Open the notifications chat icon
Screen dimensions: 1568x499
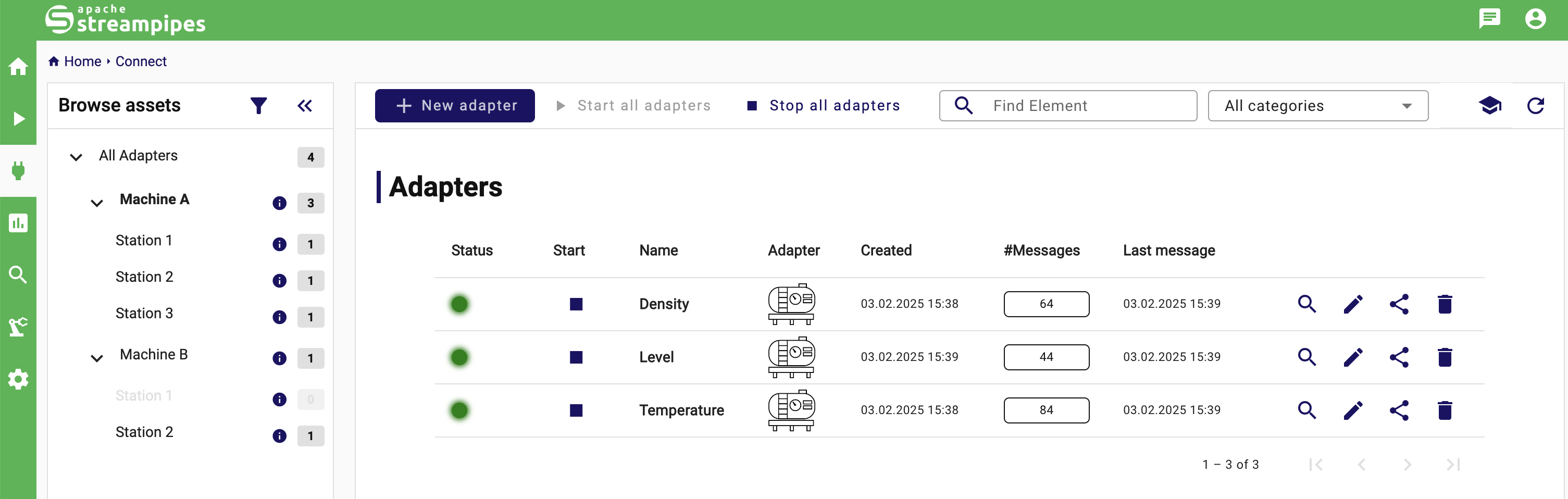(x=1489, y=19)
